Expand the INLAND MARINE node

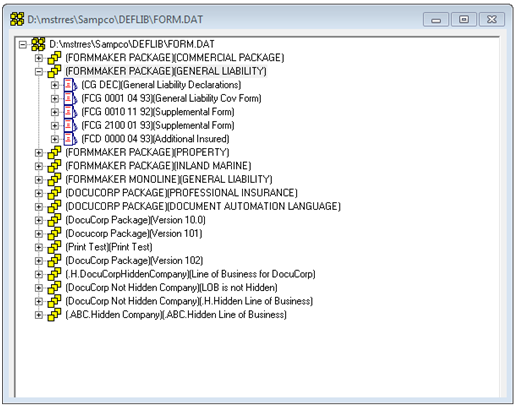pyautogui.click(x=39, y=166)
